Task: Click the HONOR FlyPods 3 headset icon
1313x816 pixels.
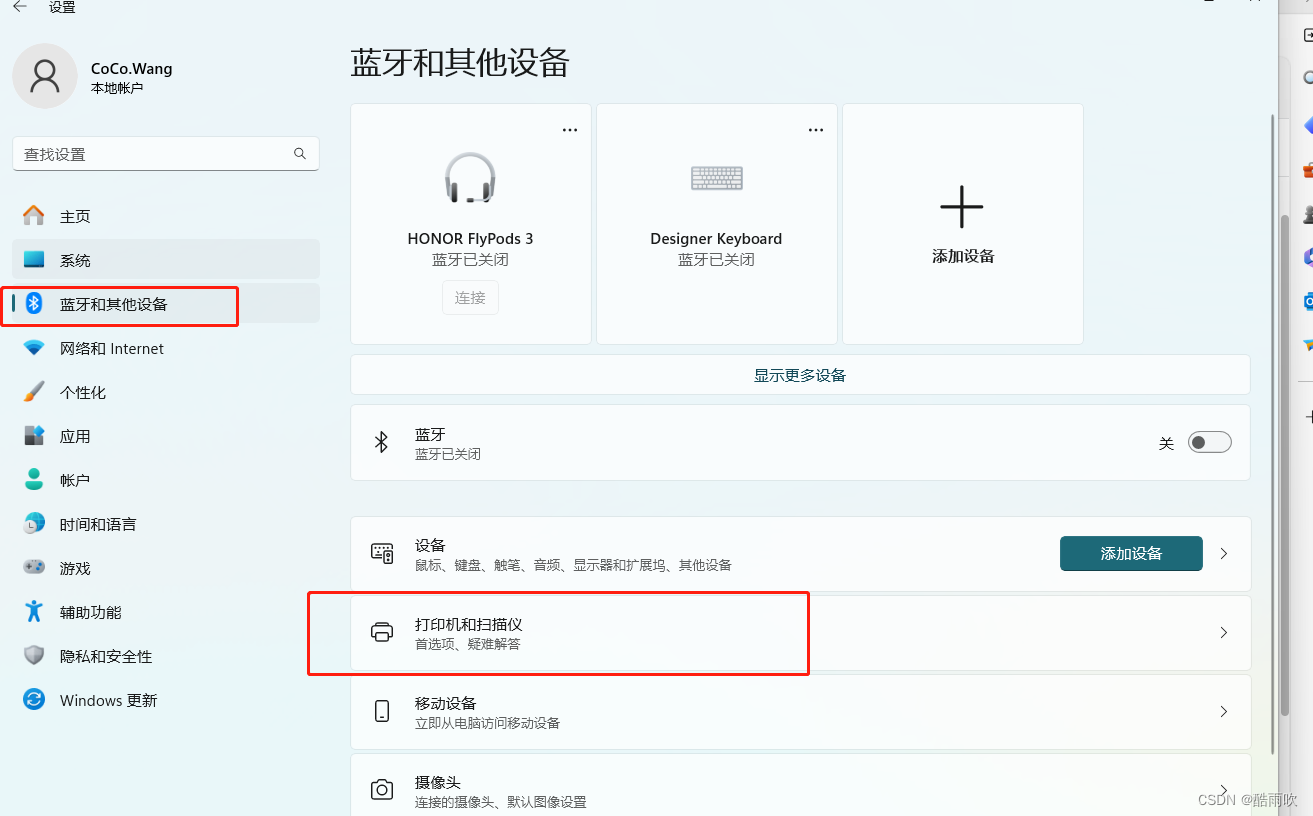Action: pos(470,178)
